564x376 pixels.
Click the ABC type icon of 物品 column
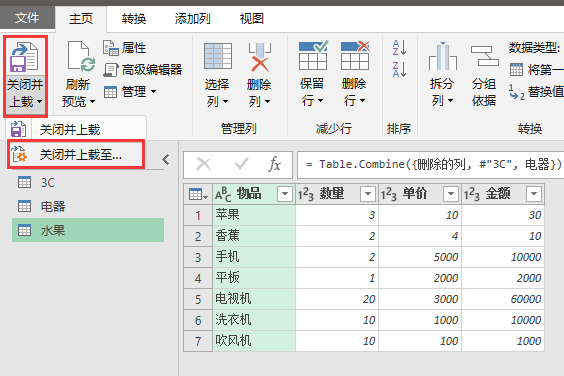223,194
